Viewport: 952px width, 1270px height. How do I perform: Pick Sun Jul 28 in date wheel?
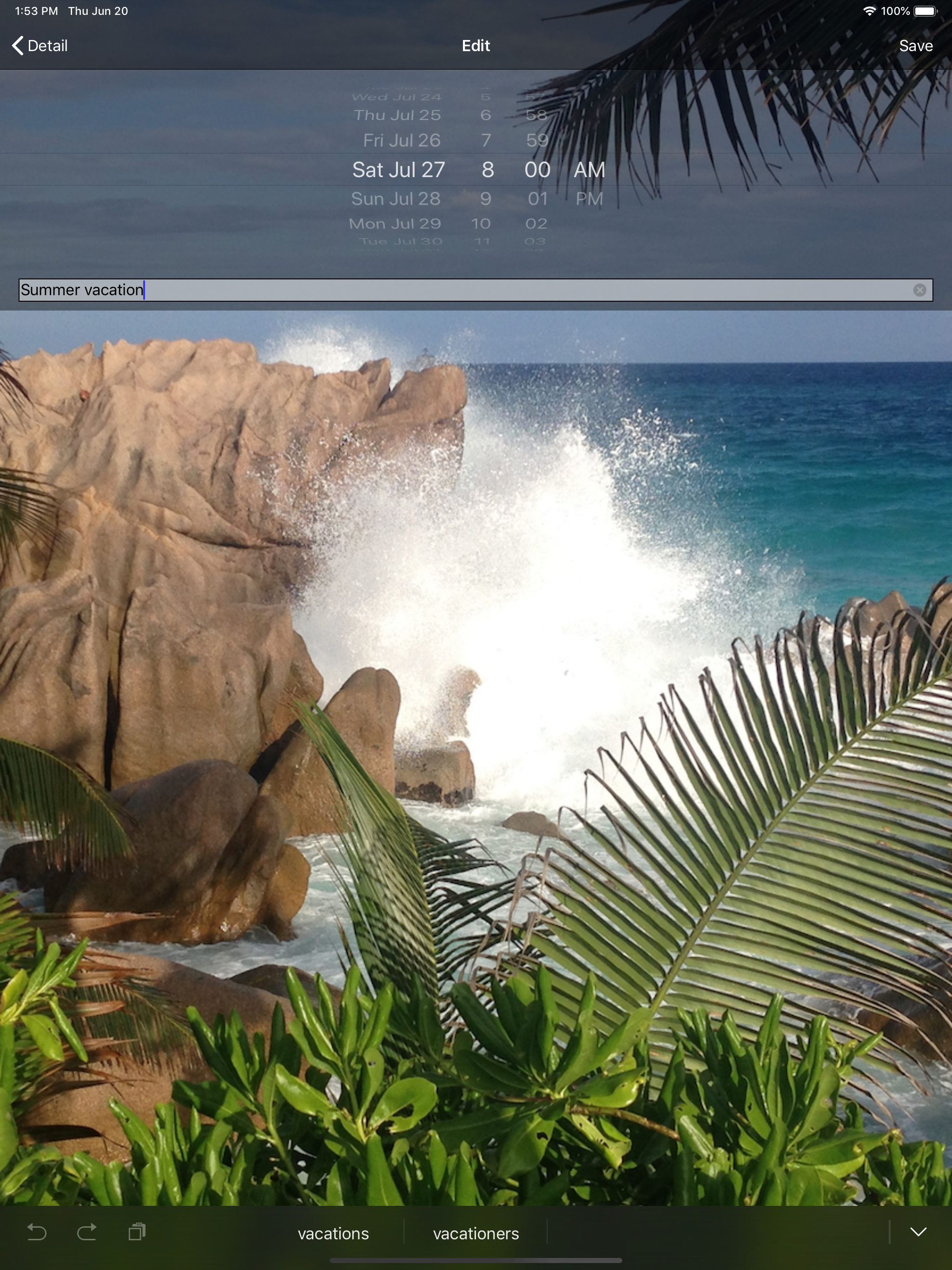396,198
